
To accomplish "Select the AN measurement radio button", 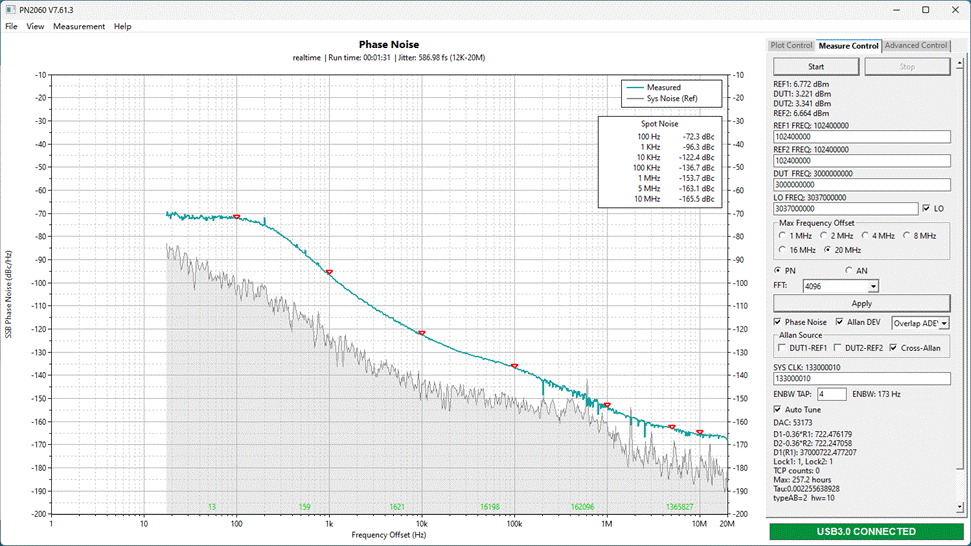I will (849, 271).
